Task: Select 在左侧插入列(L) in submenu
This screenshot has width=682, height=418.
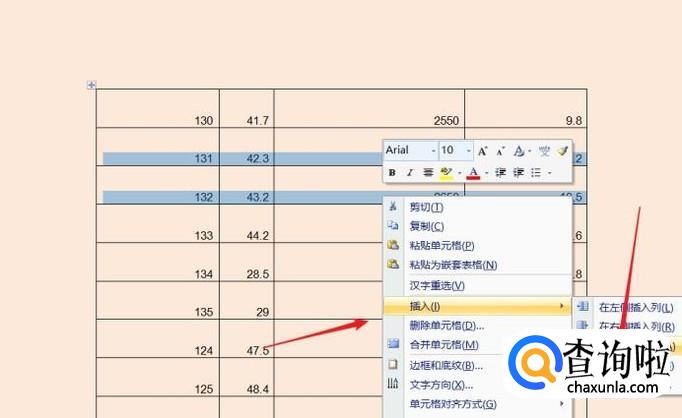Action: (627, 307)
